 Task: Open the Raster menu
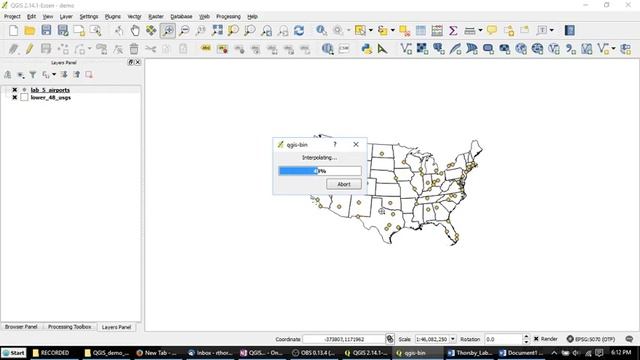click(x=156, y=17)
